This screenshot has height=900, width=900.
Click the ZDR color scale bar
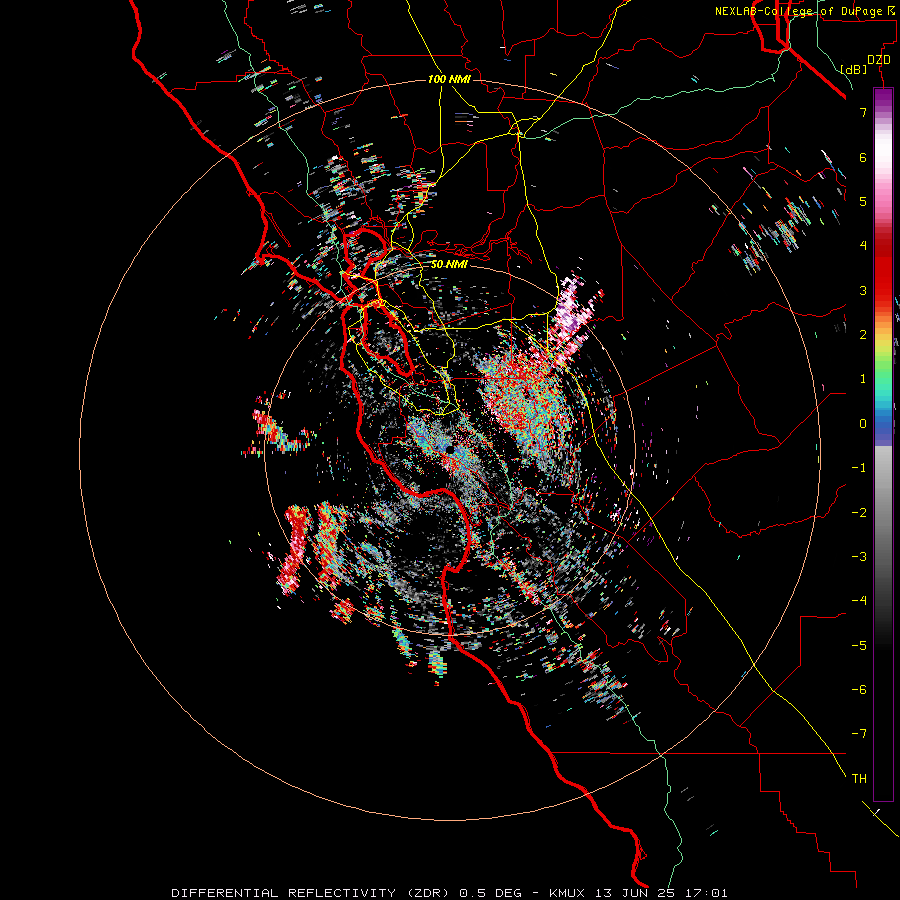[883, 444]
